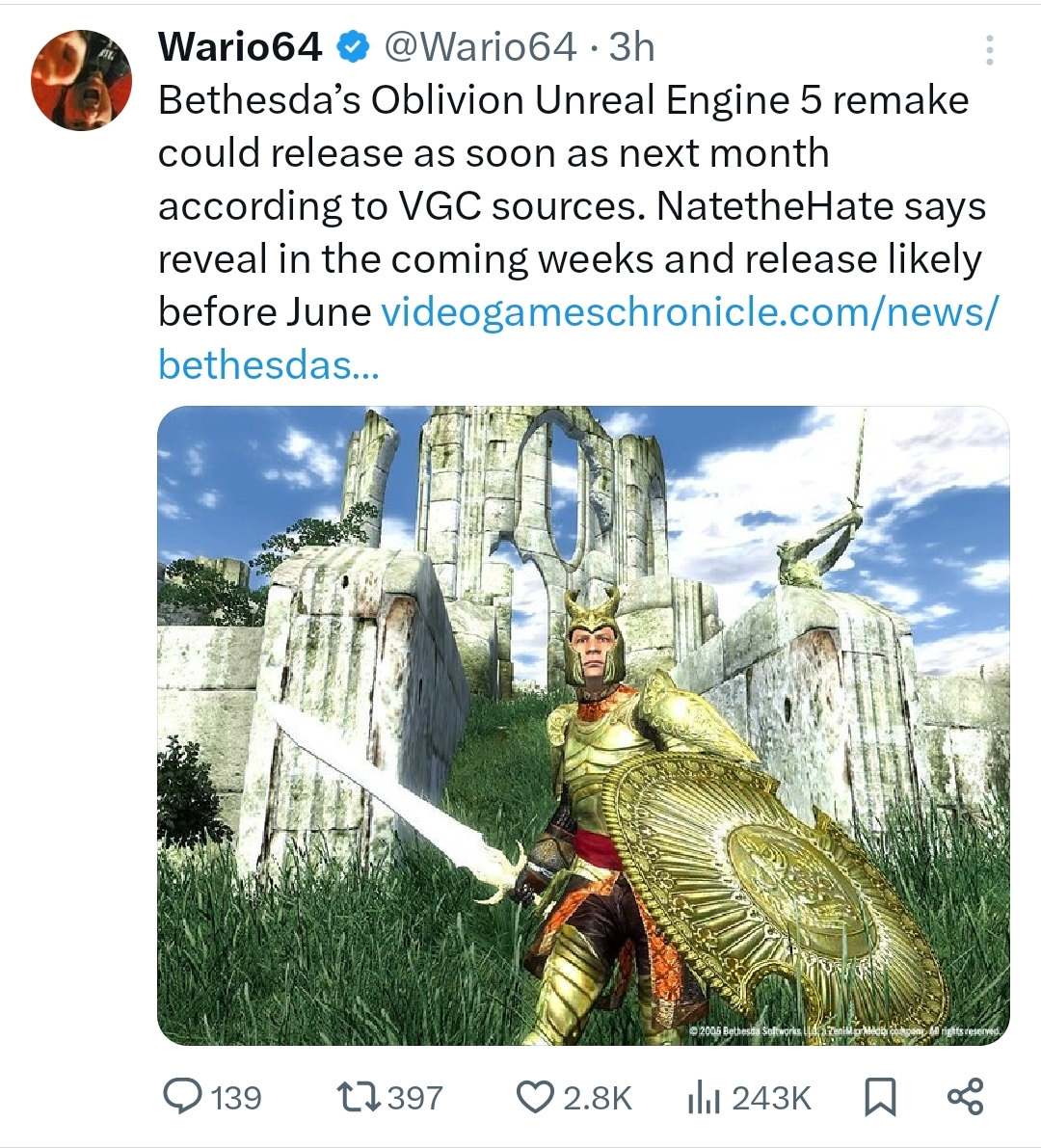Open the Oblivion screenshot image

tap(583, 726)
